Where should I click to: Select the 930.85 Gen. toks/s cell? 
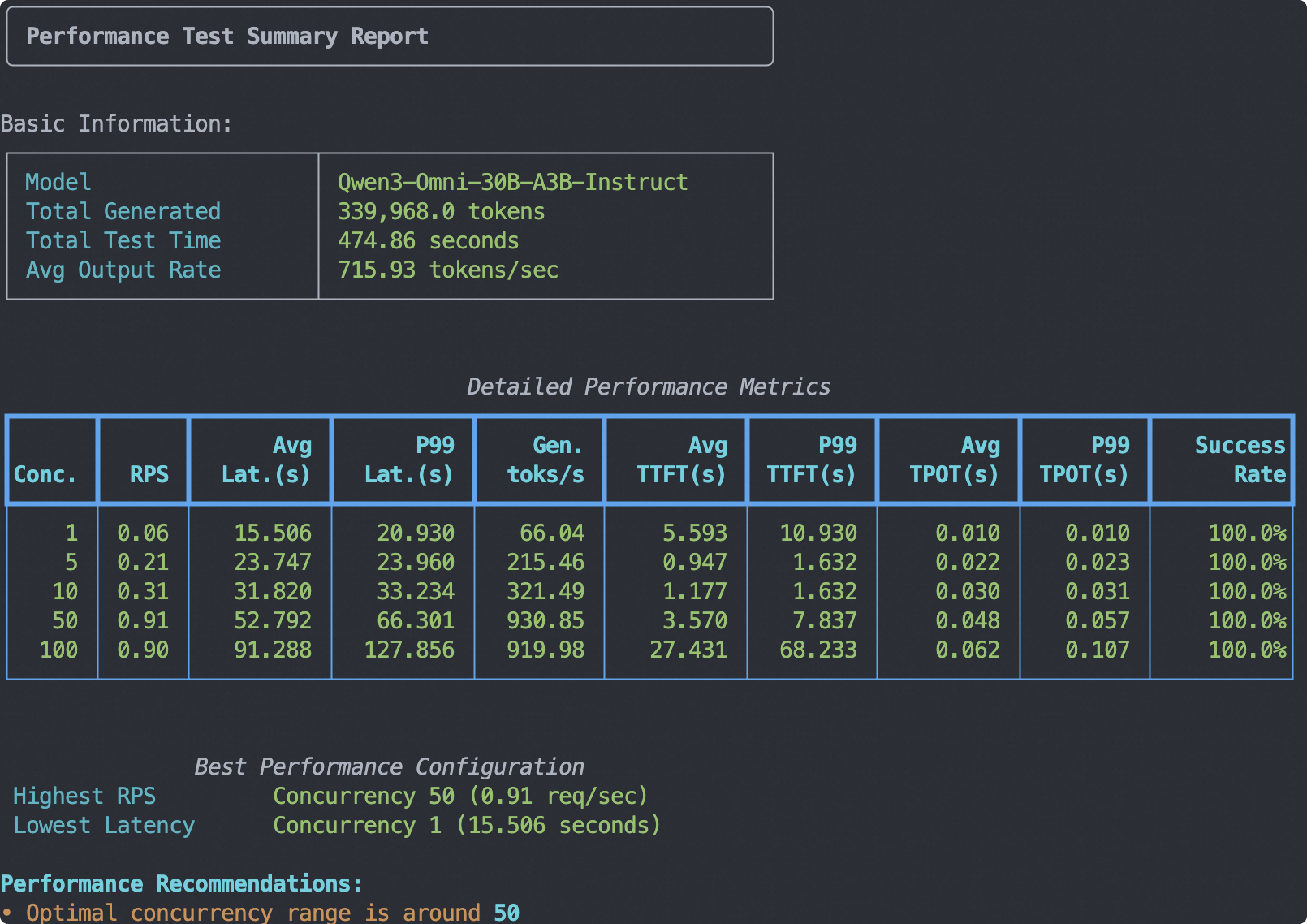(546, 620)
